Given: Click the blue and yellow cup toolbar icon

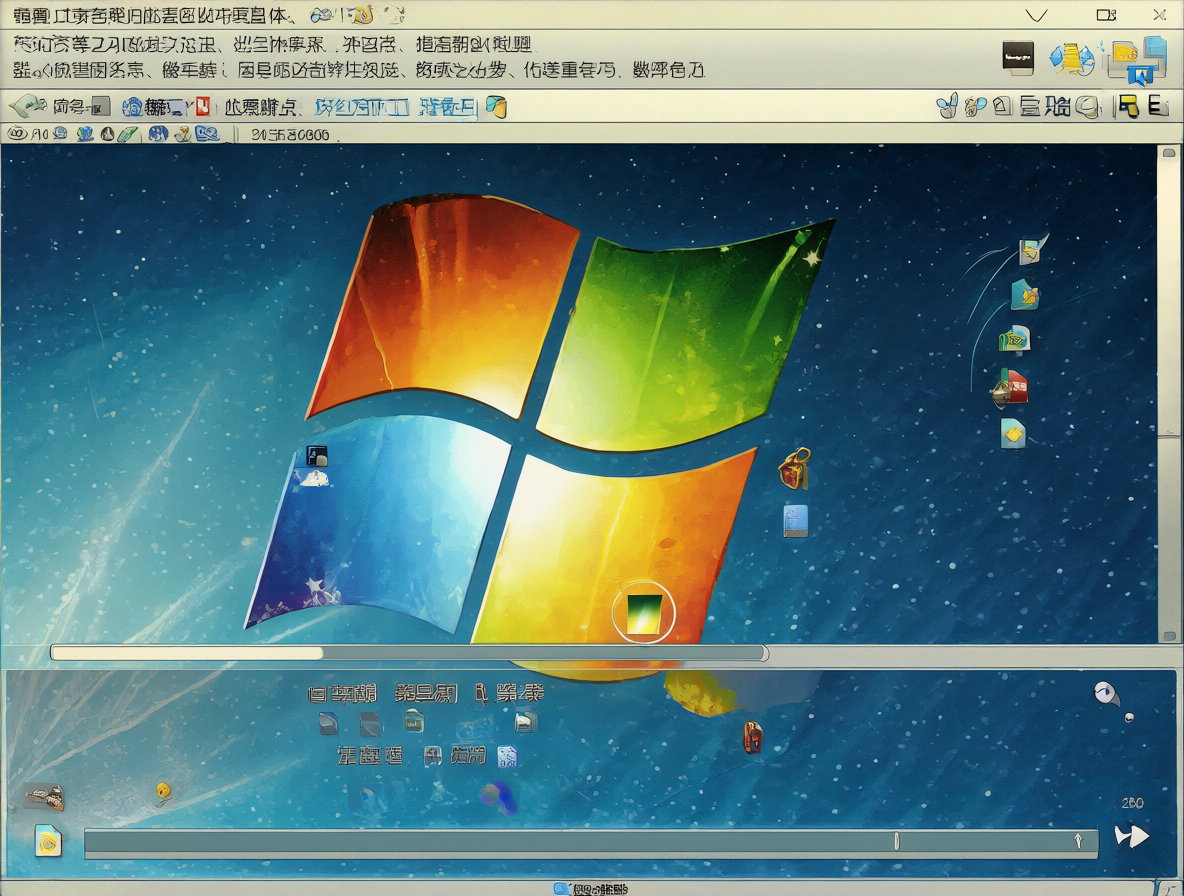Looking at the screenshot, I should tap(496, 107).
